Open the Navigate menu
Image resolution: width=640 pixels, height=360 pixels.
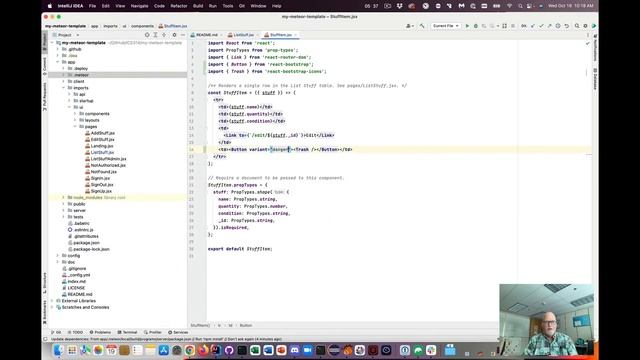[140, 6]
